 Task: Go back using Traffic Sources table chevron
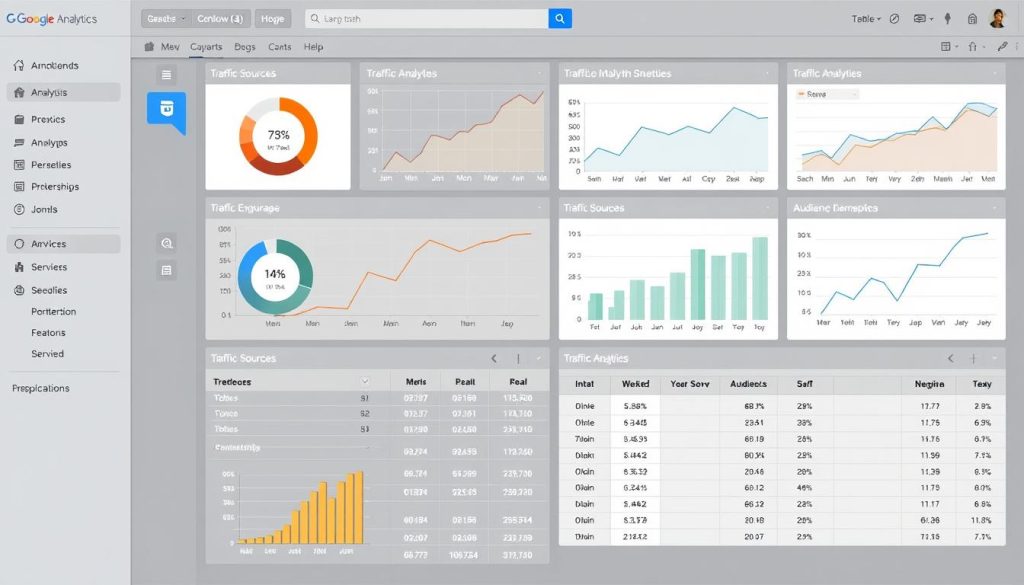pyautogui.click(x=494, y=358)
